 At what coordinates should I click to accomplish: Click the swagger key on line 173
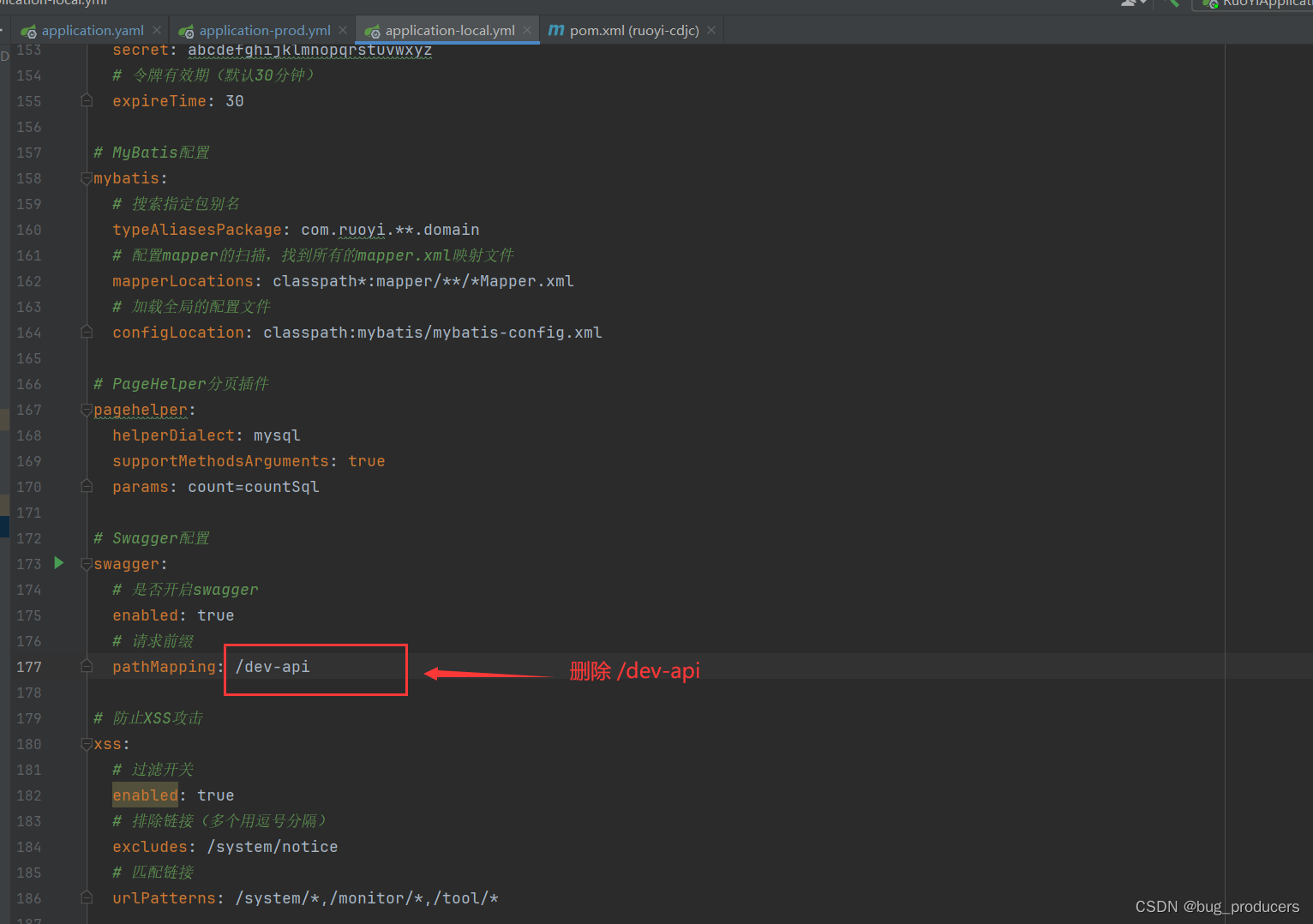[126, 564]
